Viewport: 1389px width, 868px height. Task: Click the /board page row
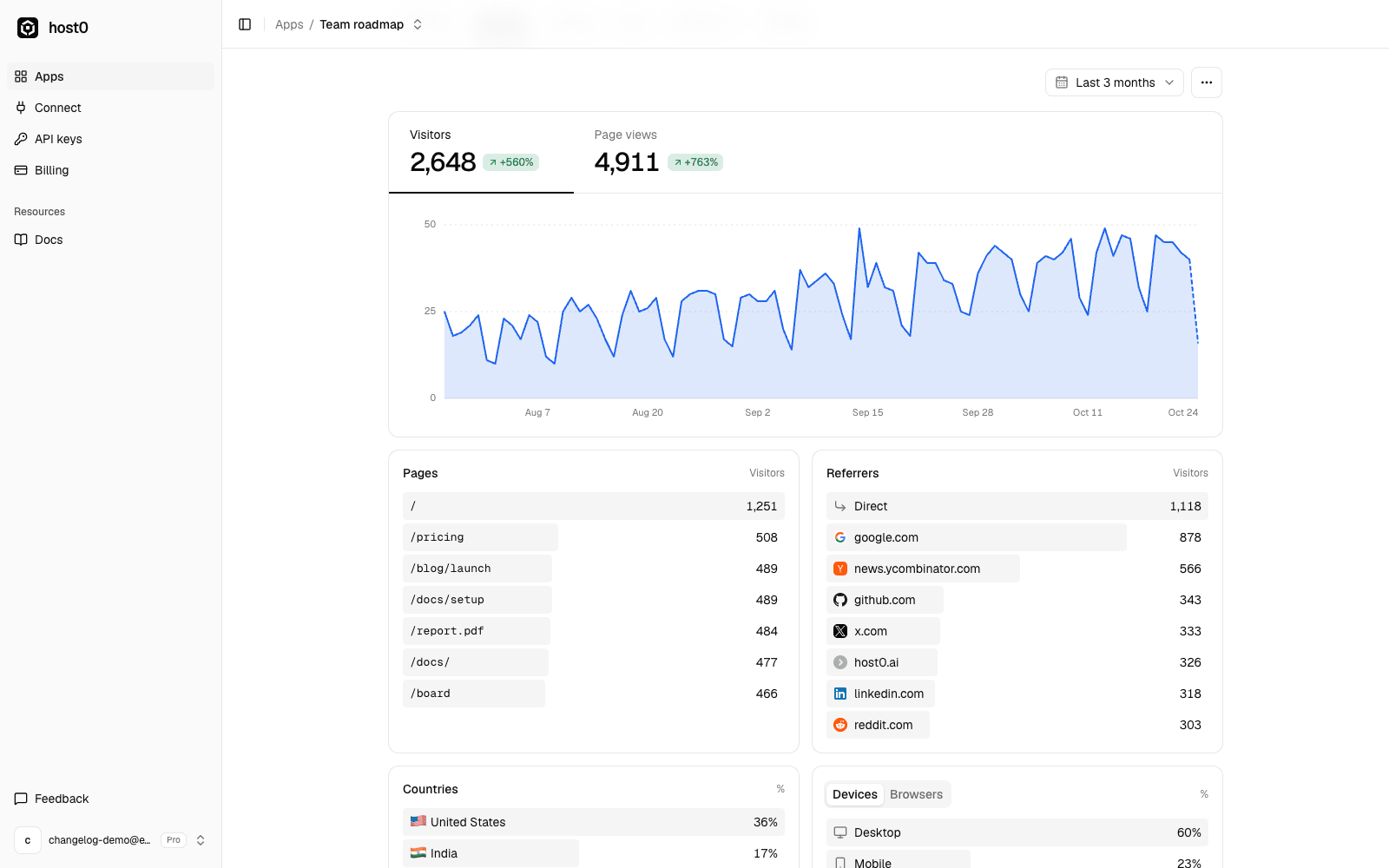(x=594, y=694)
